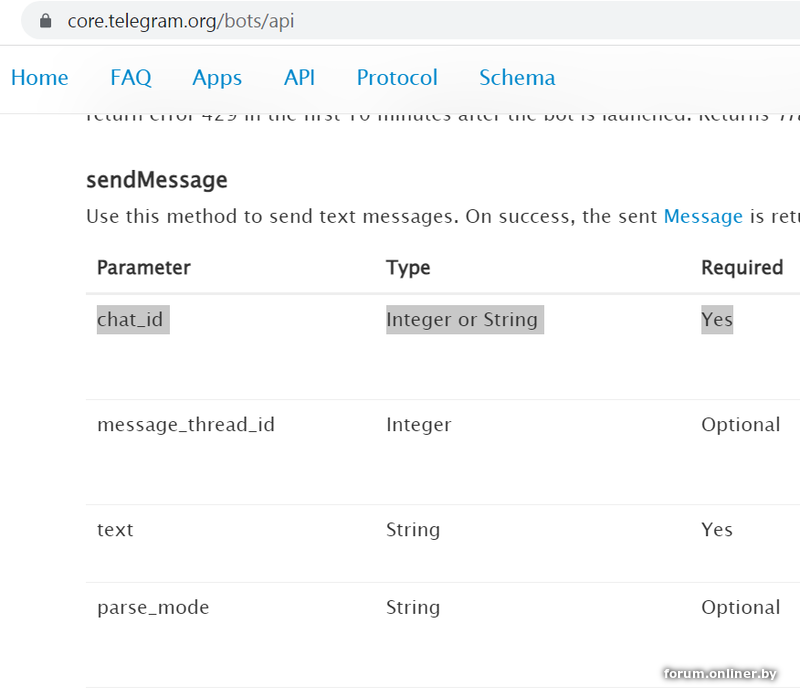This screenshot has width=800, height=697.
Task: Go to the FAQ navigation item
Action: tap(131, 78)
